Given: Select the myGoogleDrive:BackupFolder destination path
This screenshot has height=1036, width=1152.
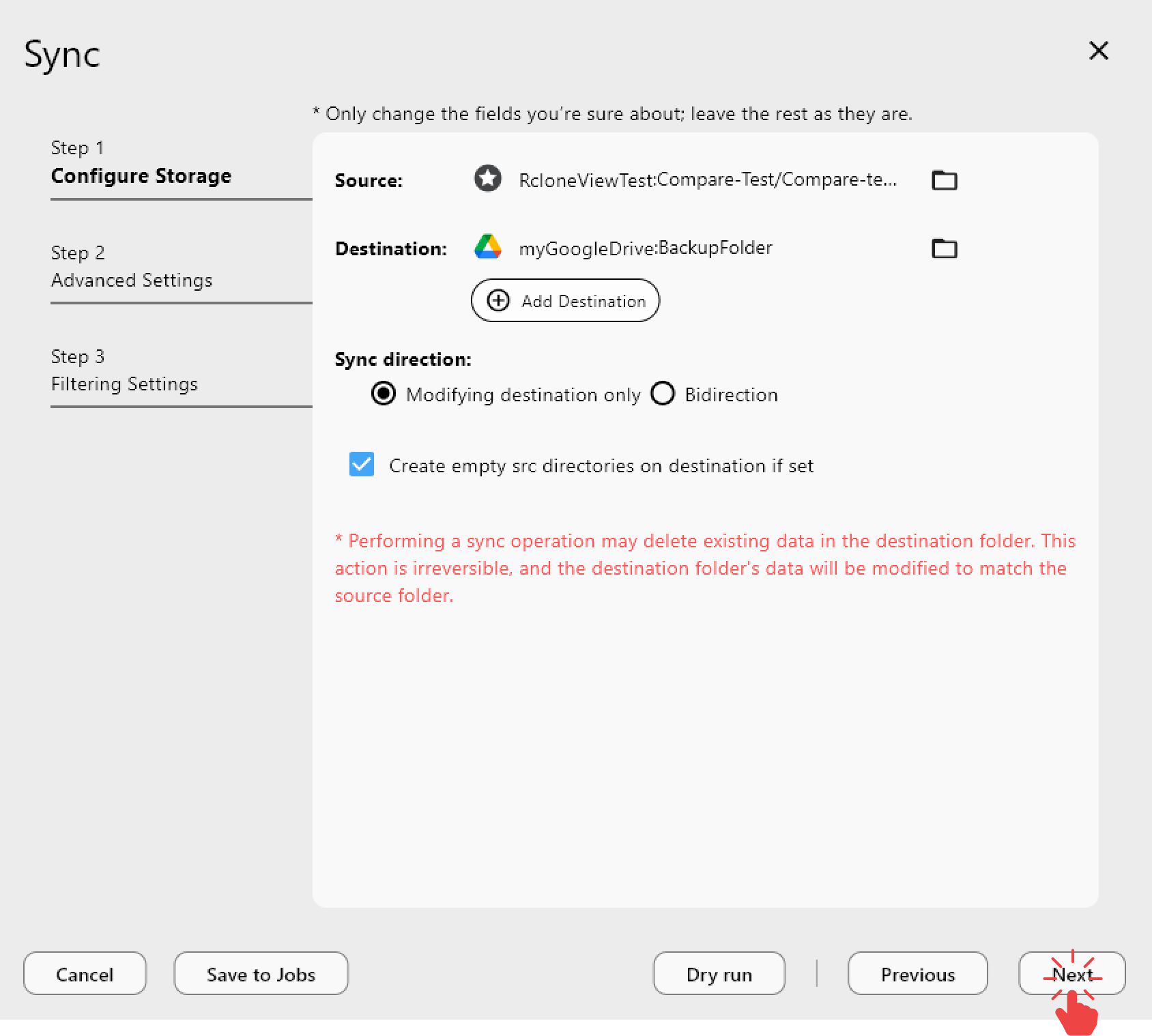Looking at the screenshot, I should [x=645, y=248].
